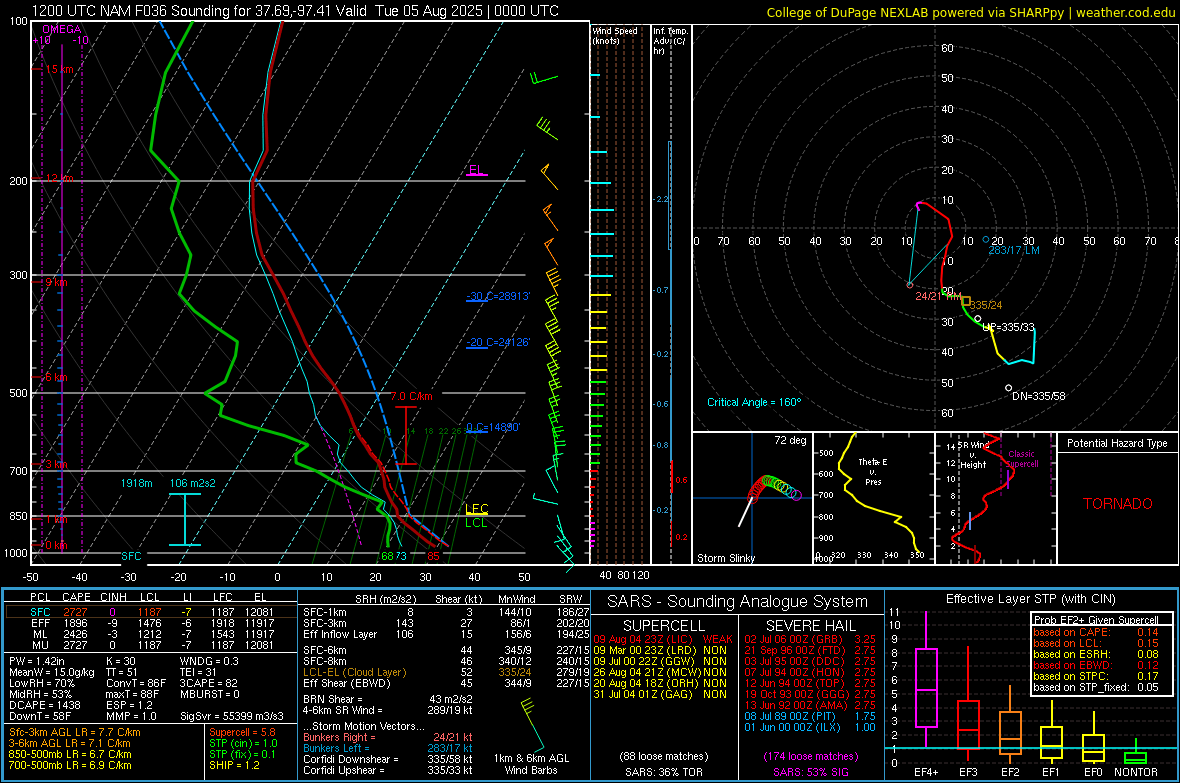Select the 08 Jul 89 00Z (PIT) hail analogue
Viewport: 1180px width, 783px height.
pos(810,716)
